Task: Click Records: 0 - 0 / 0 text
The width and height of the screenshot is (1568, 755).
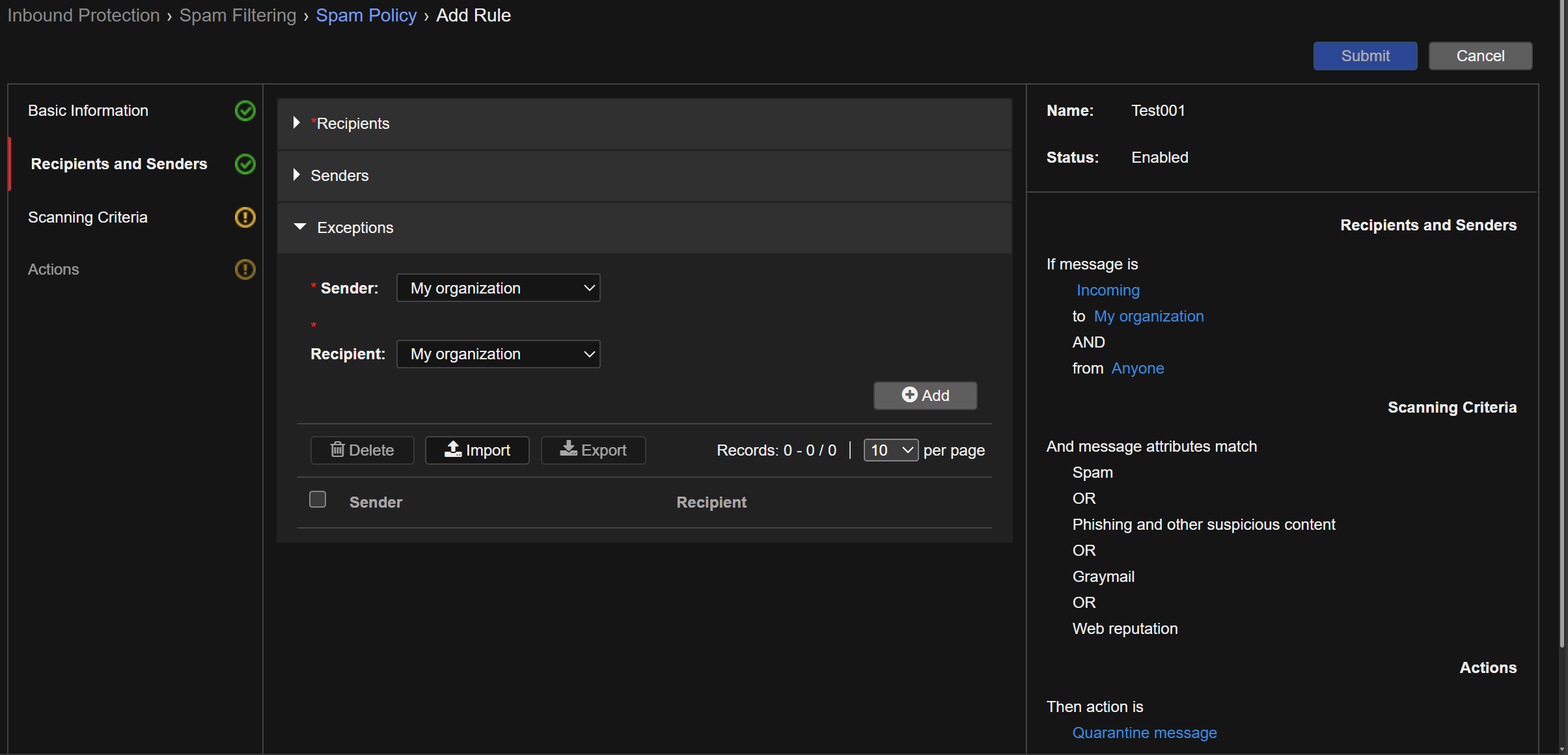Action: pos(776,450)
